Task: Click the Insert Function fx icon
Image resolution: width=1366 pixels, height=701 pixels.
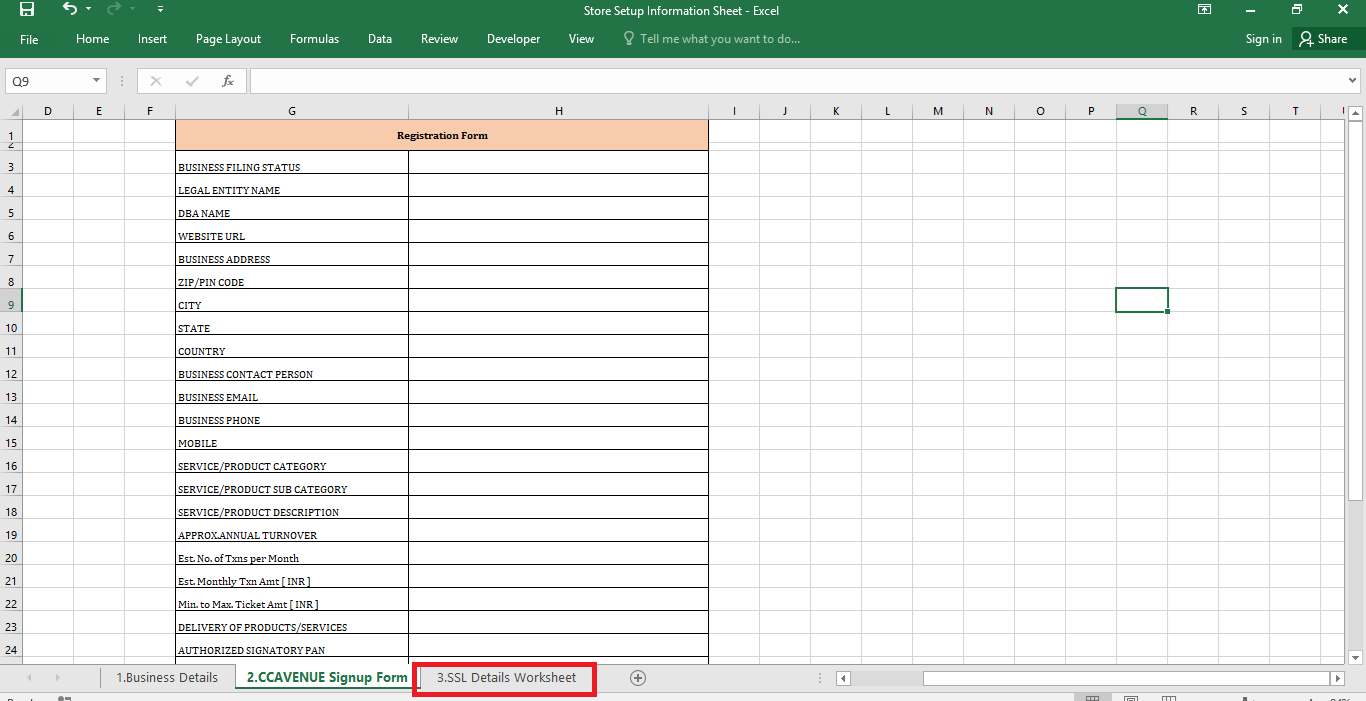Action: click(228, 81)
